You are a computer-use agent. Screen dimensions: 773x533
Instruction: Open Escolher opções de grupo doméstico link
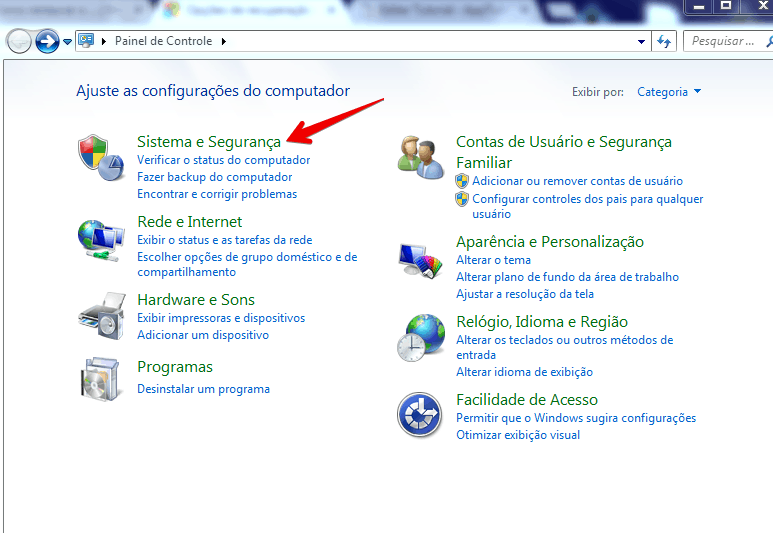247,264
